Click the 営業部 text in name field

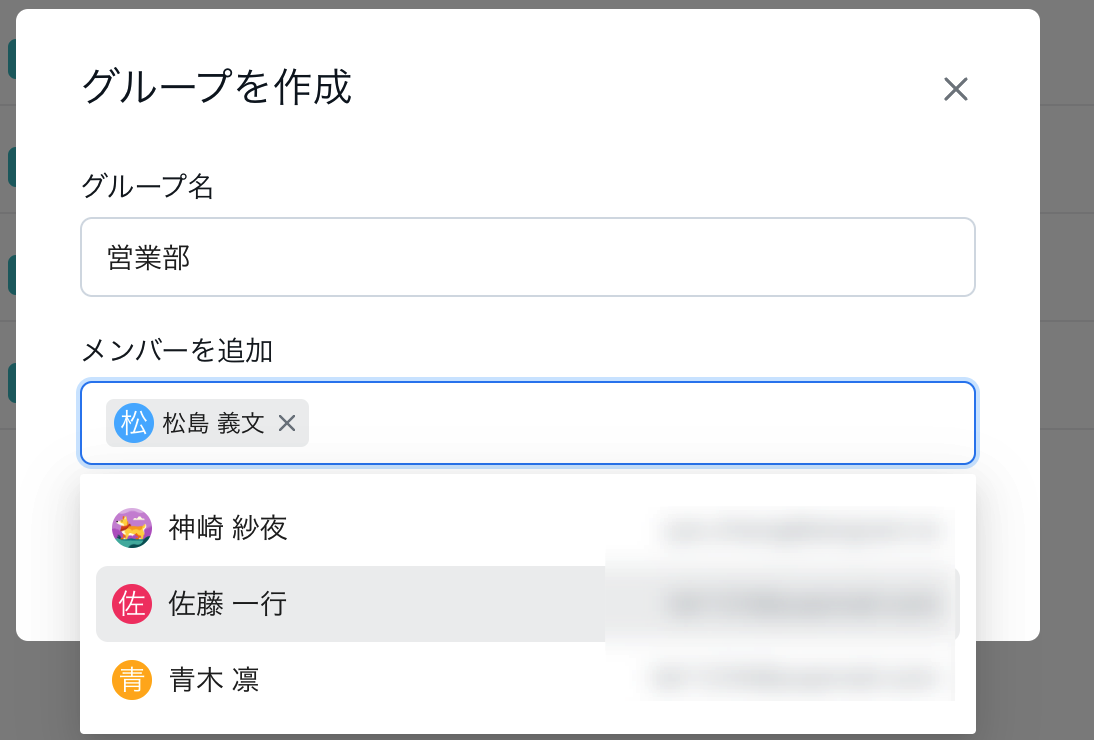(149, 258)
